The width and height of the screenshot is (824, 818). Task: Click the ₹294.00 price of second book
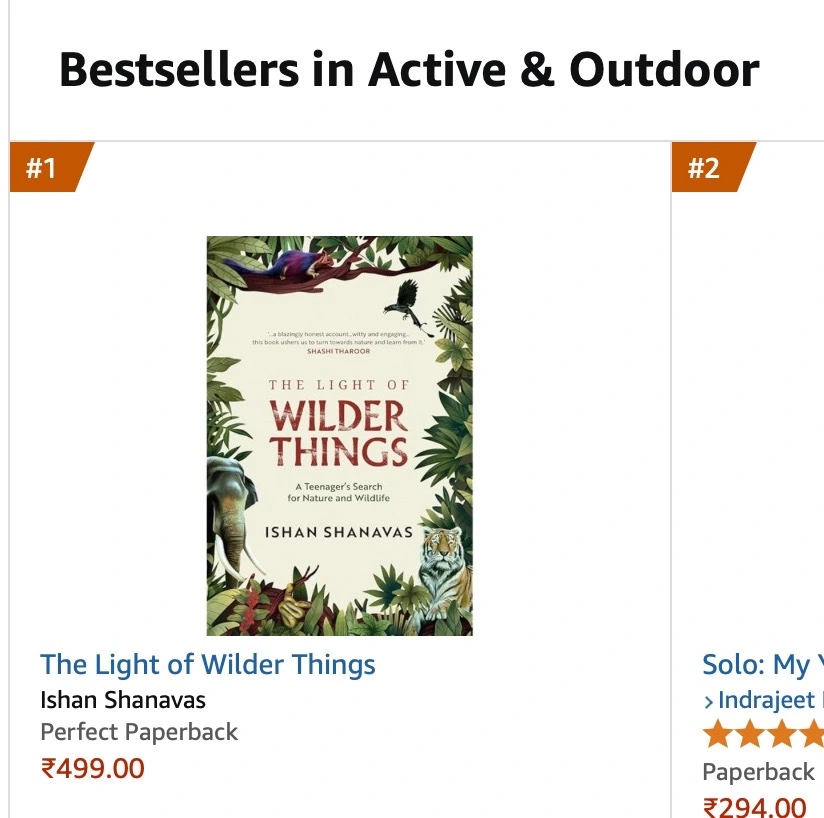coord(754,806)
